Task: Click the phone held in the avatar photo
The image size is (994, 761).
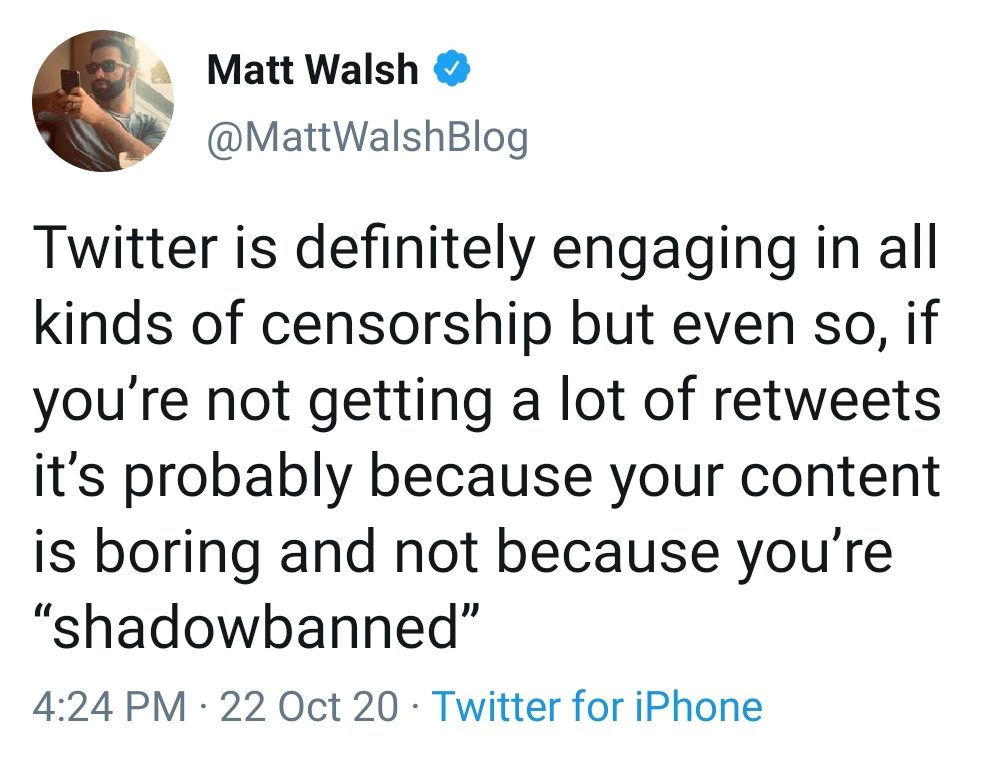Action: click(x=70, y=82)
